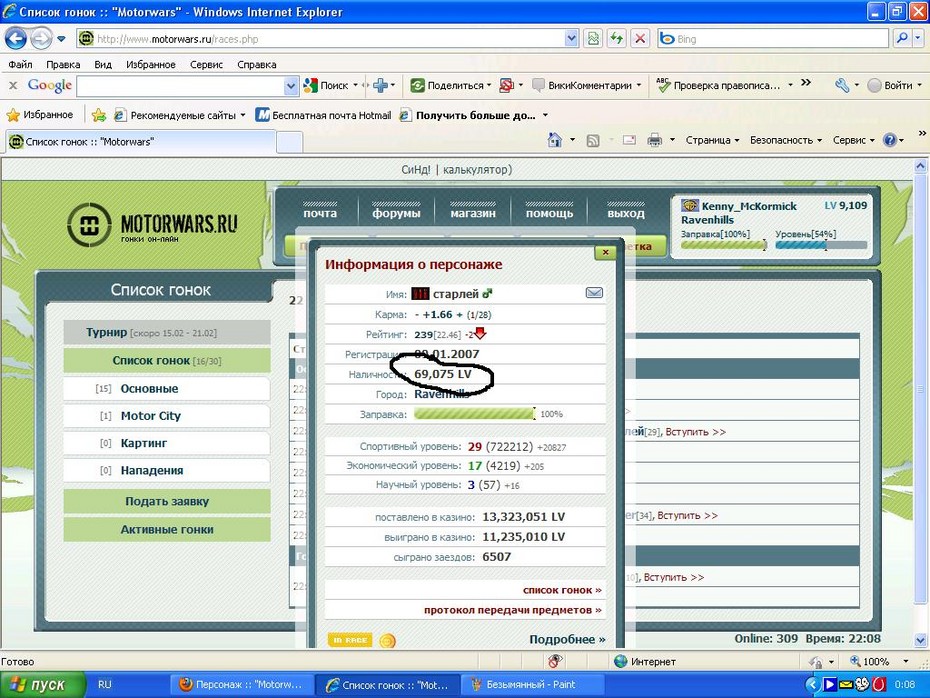The width and height of the screenshot is (930, 698).
Task: Open the Вид menu
Action: coord(103,64)
